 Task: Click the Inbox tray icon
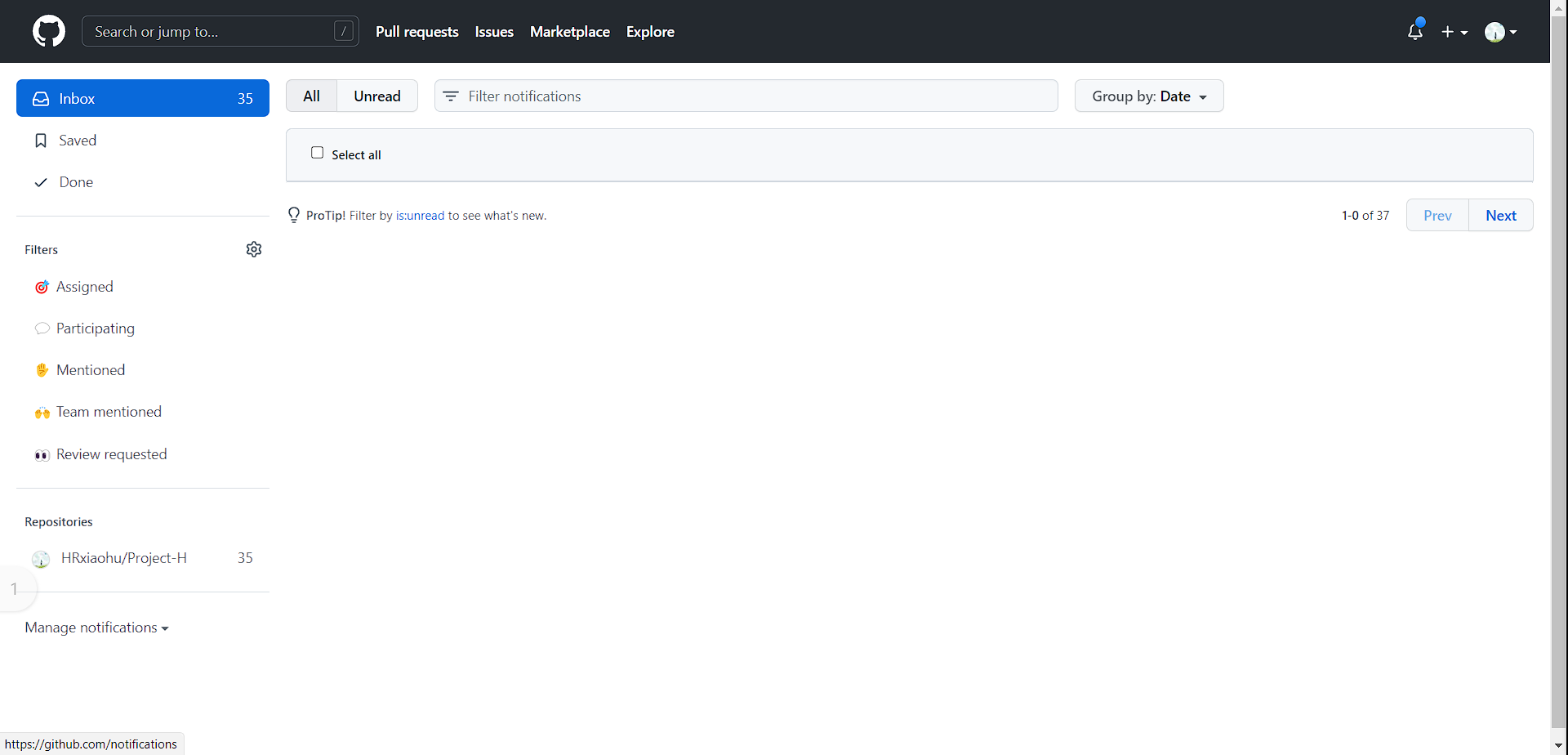(x=41, y=99)
